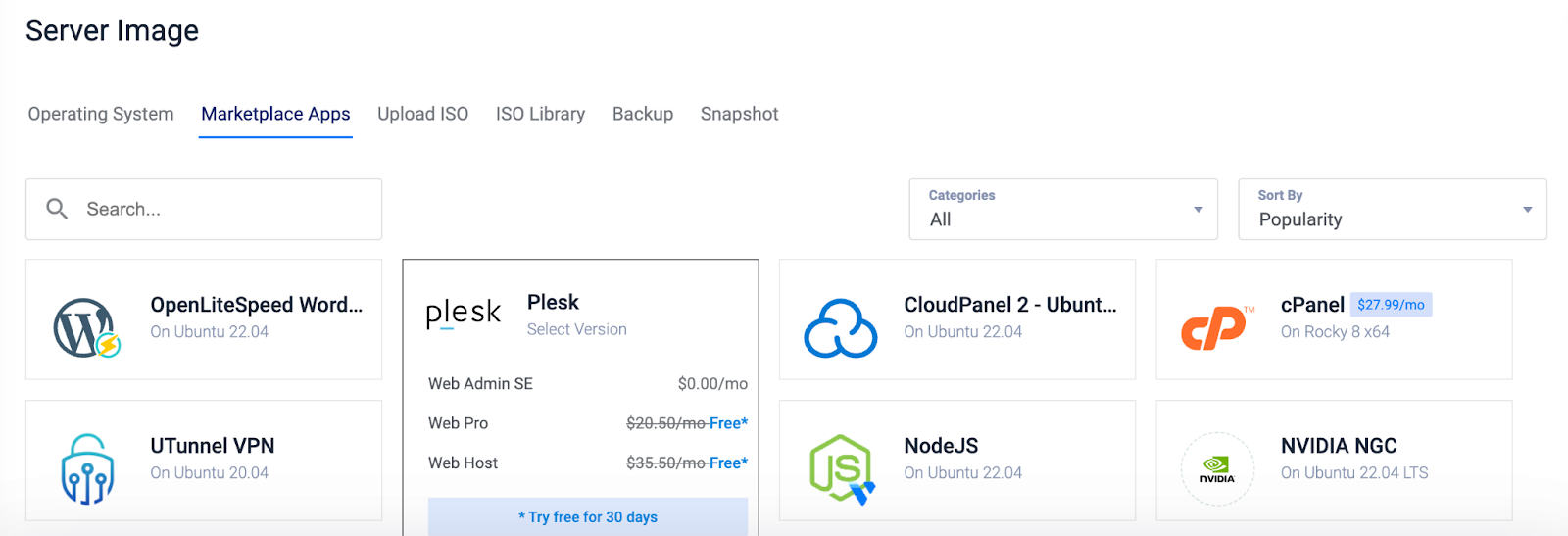Open the Snapshot tab

[739, 114]
